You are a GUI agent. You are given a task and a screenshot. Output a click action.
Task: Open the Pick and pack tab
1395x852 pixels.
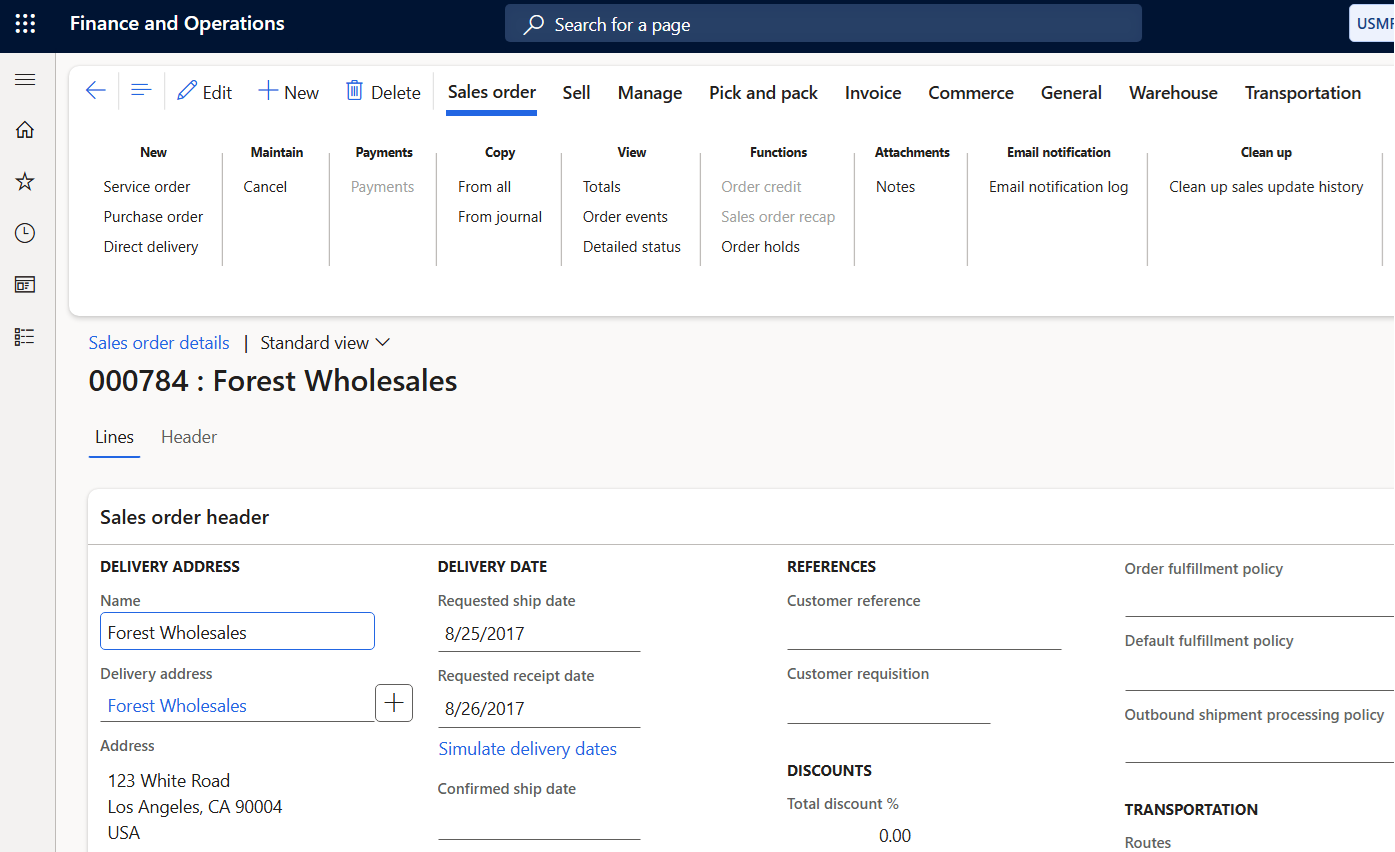(763, 93)
